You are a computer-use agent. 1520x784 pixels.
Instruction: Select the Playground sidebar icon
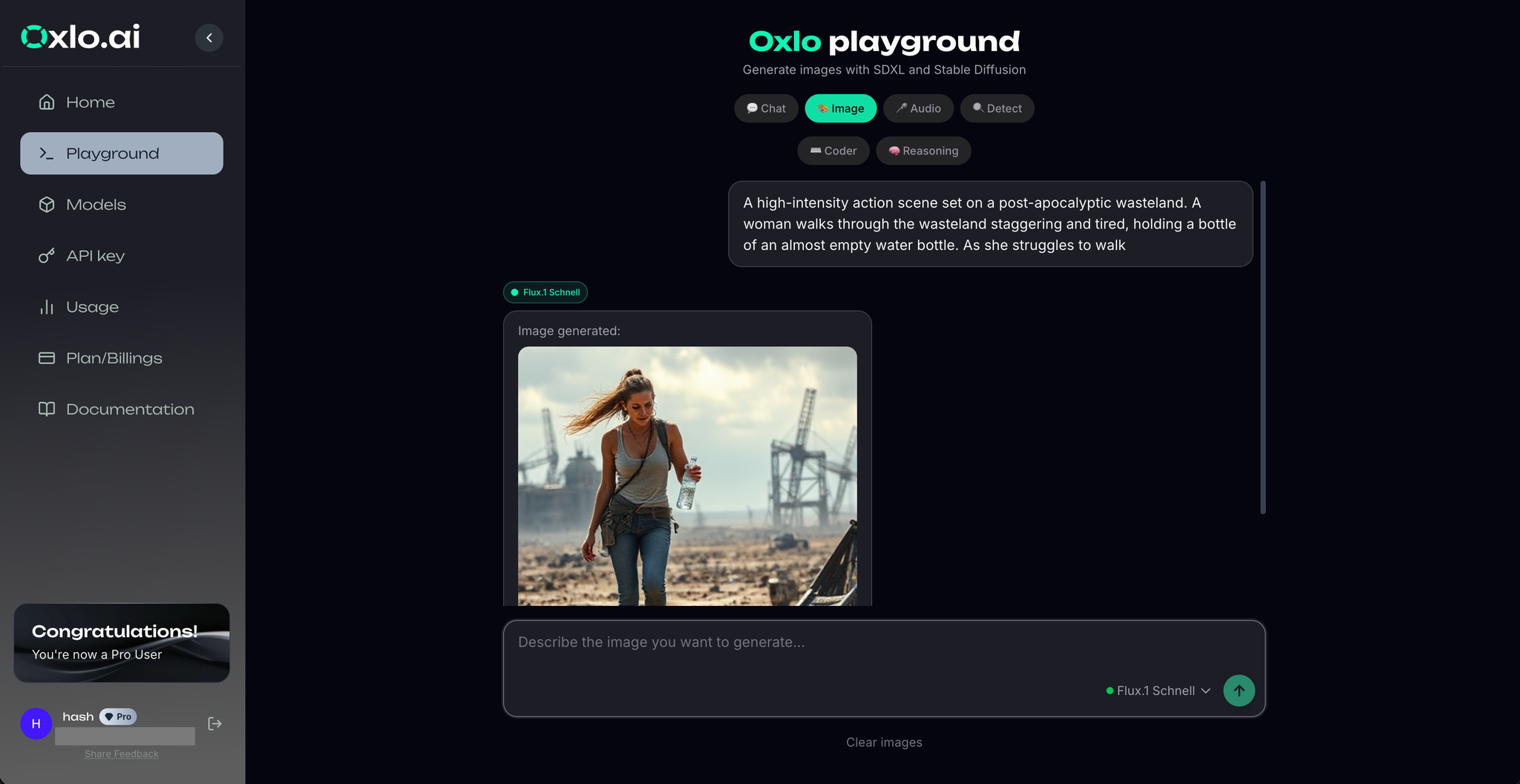tap(46, 153)
